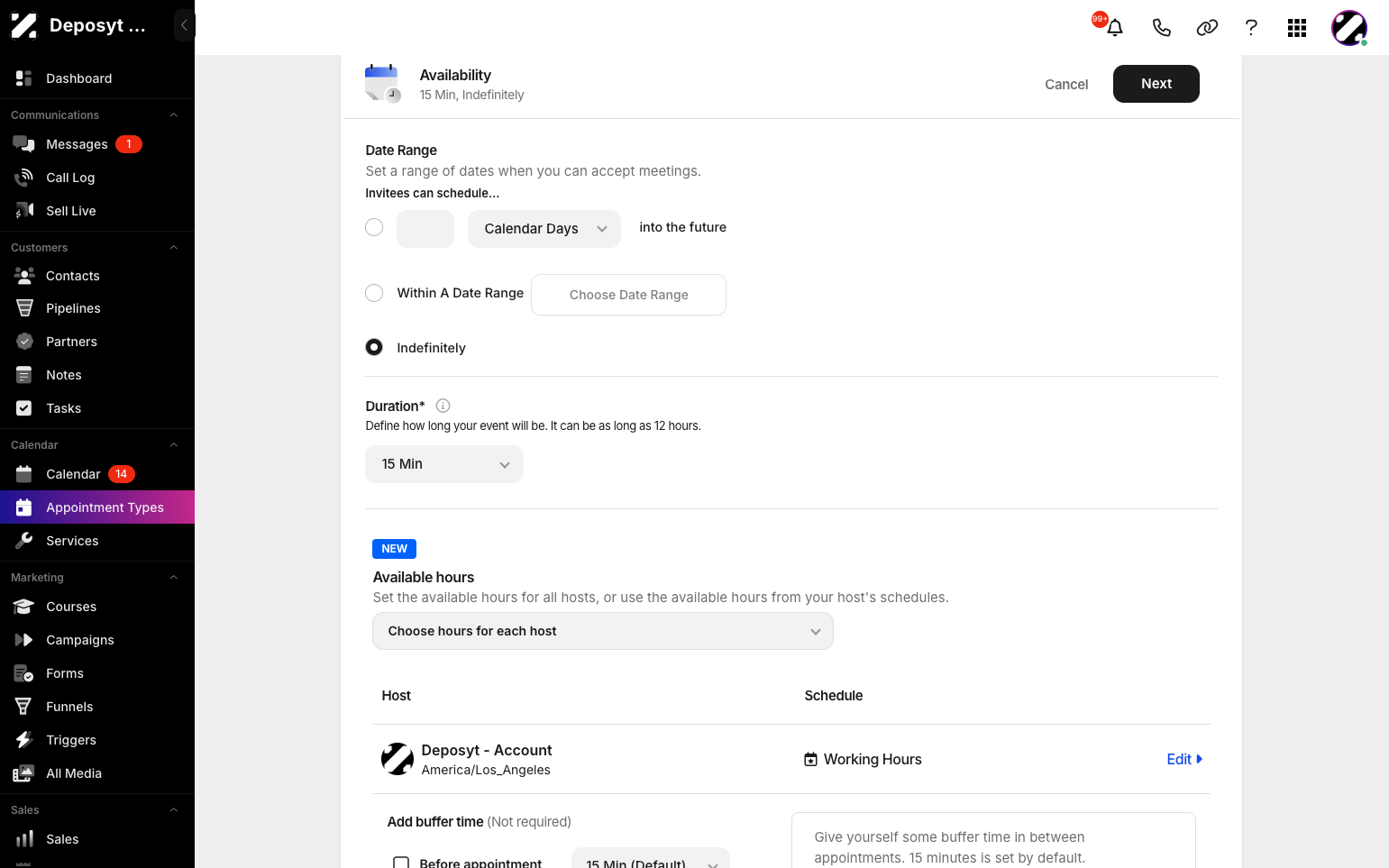Image resolution: width=1389 pixels, height=868 pixels.
Task: Click the Notes sidebar icon
Action: coord(24,375)
